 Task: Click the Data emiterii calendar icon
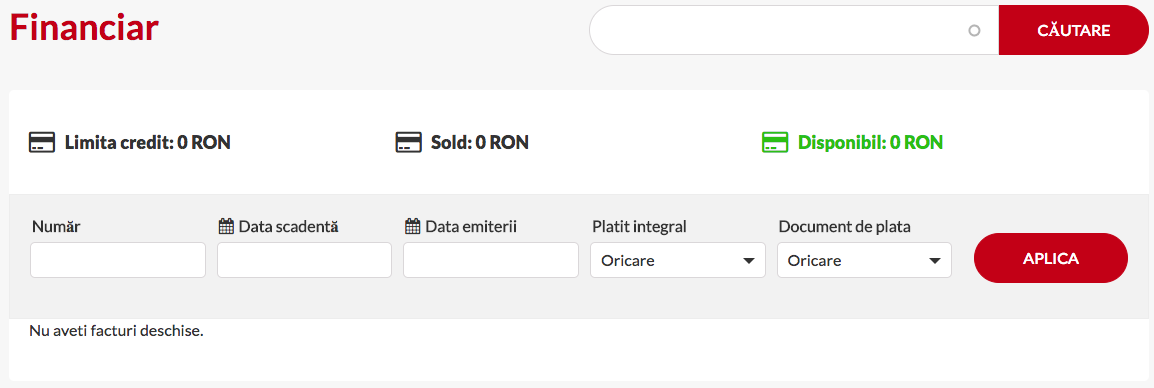(x=413, y=227)
